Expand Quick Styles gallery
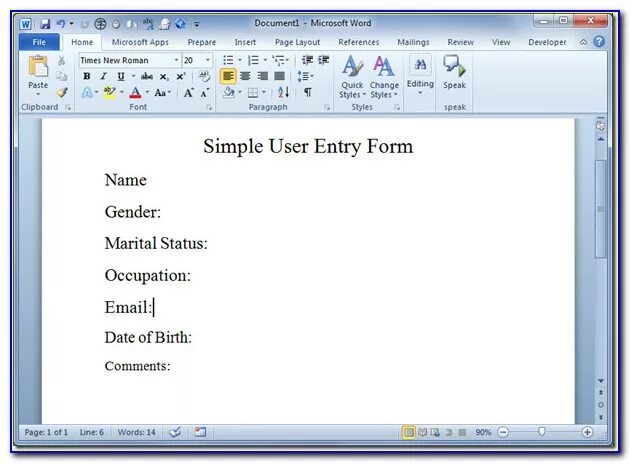631x464 pixels. 353,76
